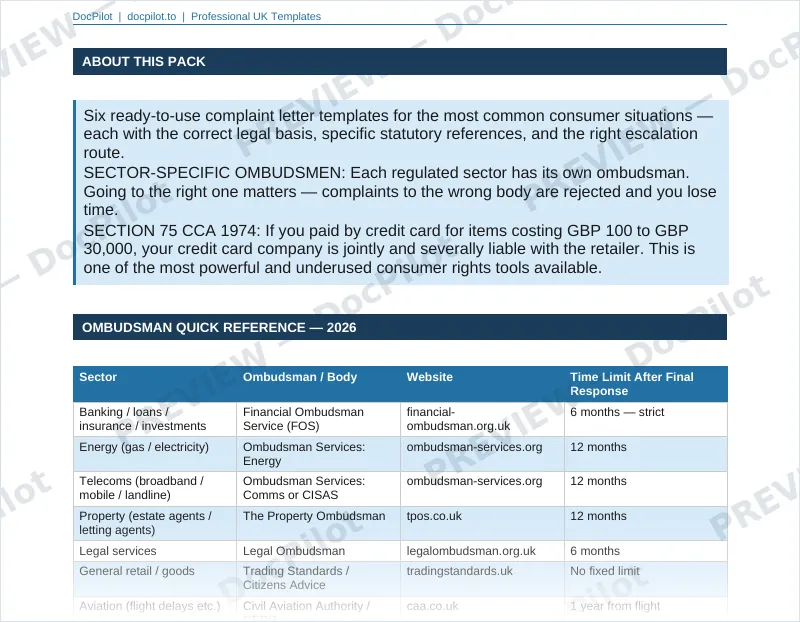Screen dimensions: 800x622
Task: Click 'Professional UK Templates' header text
Action: coord(256,16)
